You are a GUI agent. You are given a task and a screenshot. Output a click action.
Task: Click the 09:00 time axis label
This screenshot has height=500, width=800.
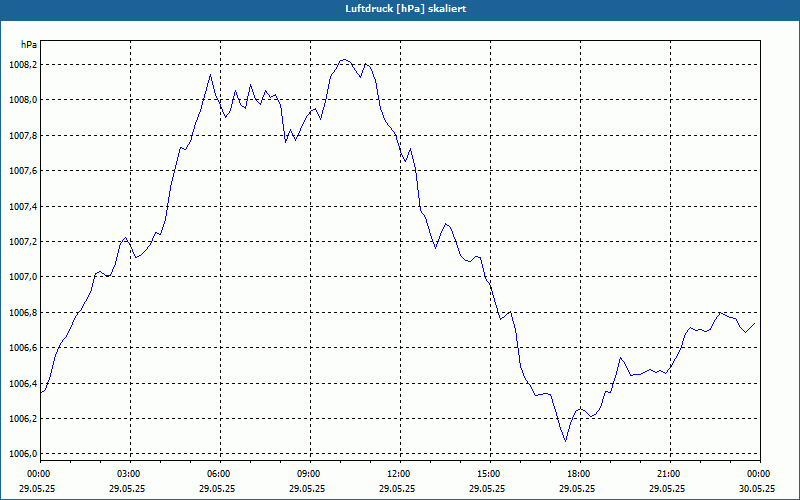[310, 474]
